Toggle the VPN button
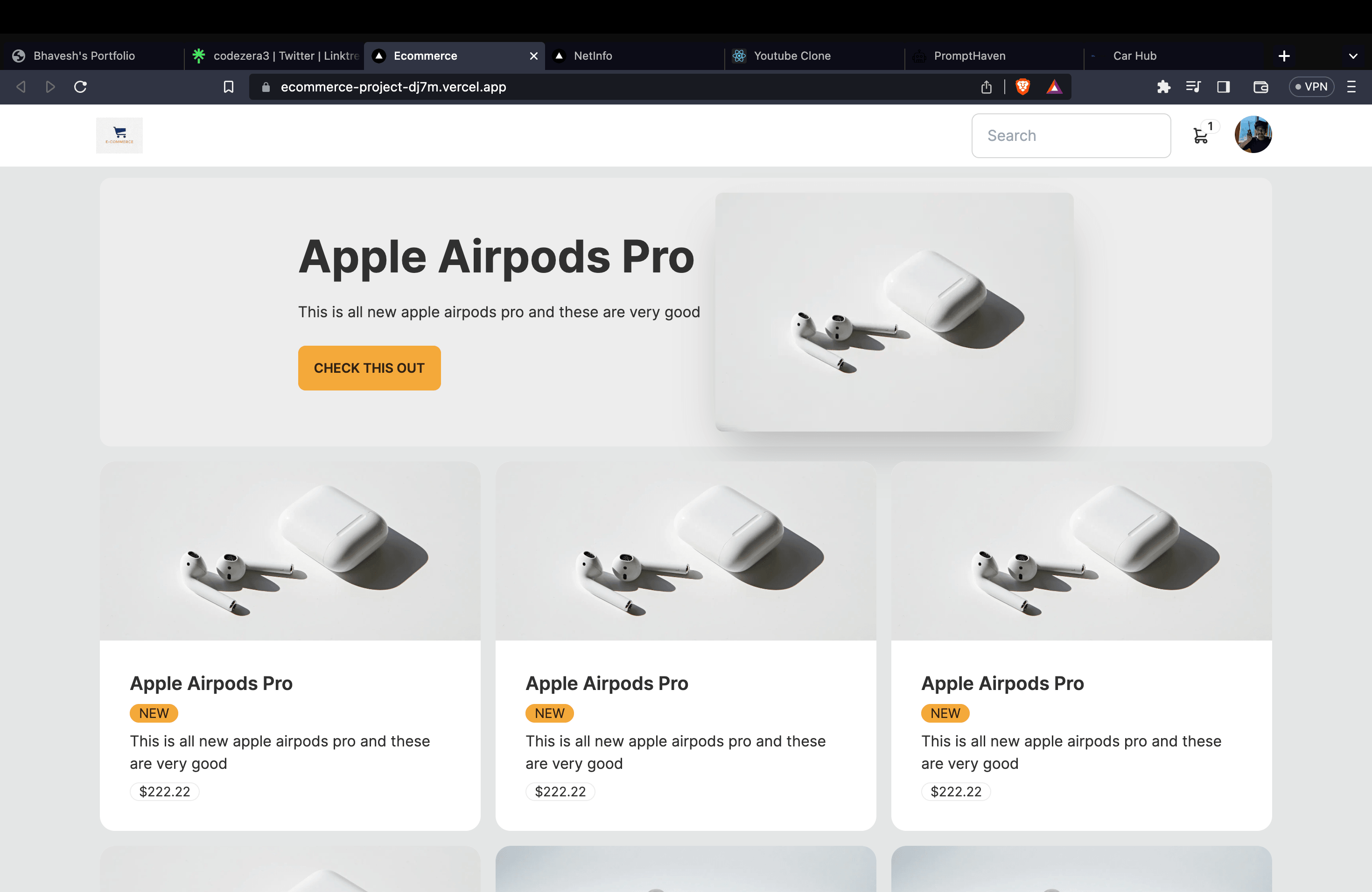1372x892 pixels. click(x=1311, y=87)
